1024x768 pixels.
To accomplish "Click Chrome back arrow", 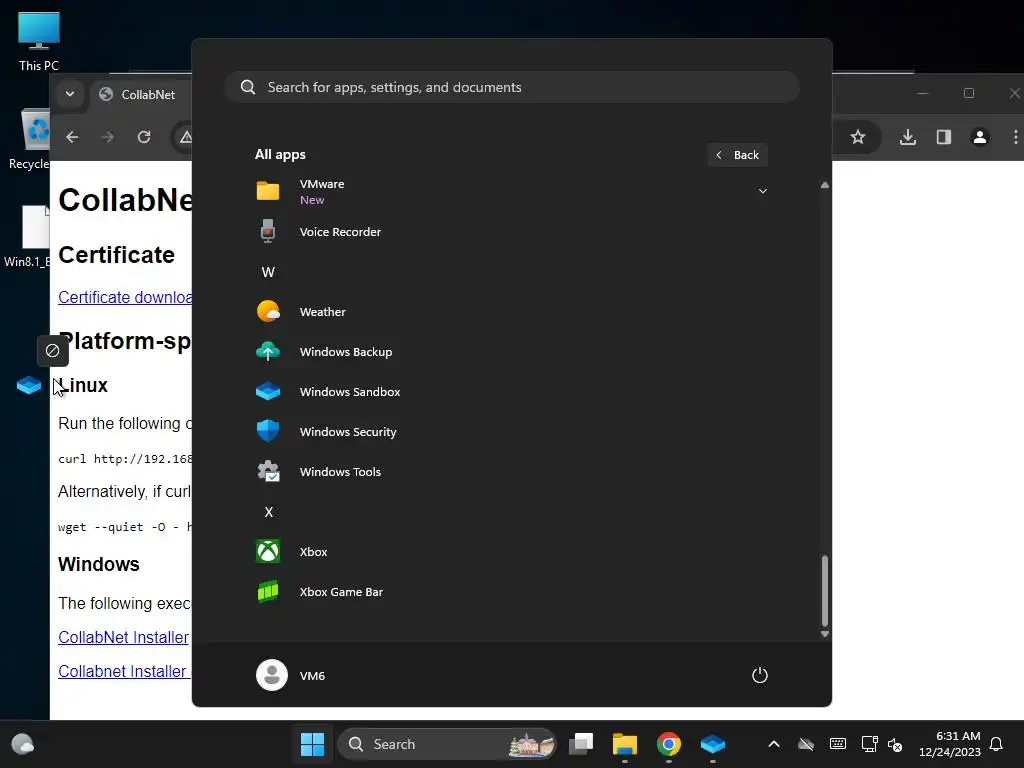I will (x=72, y=136).
